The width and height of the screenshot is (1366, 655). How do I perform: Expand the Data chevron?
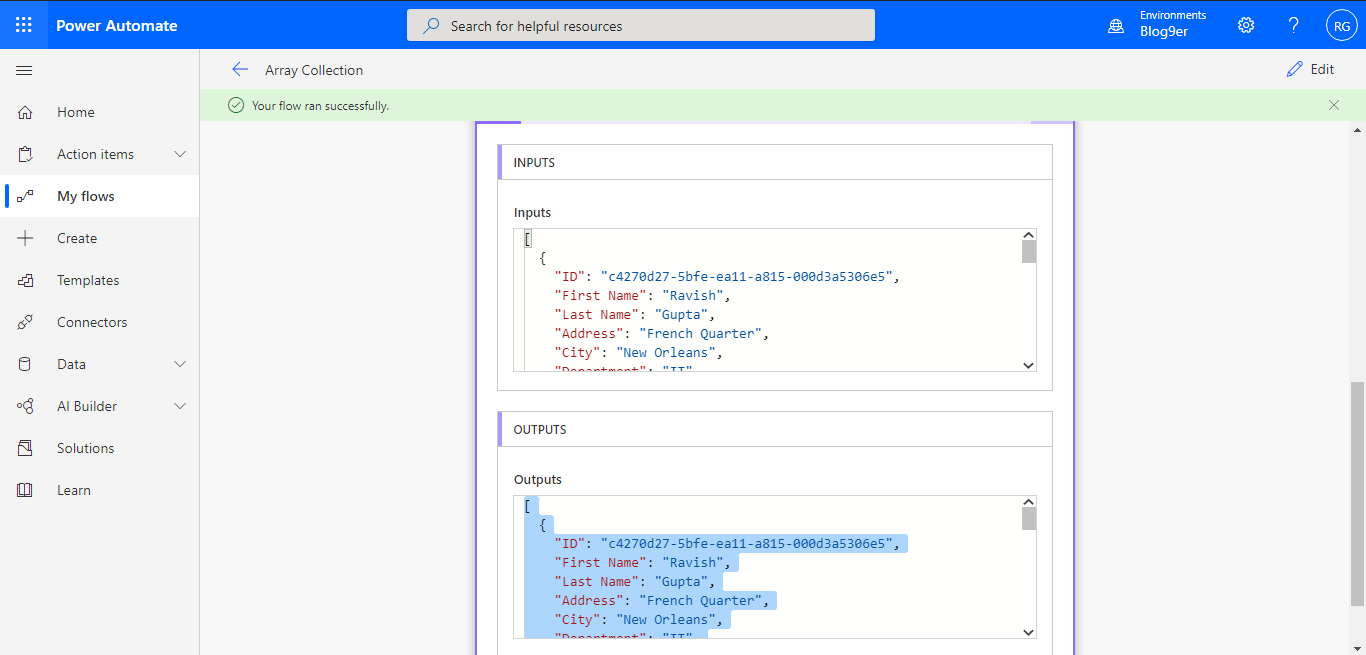[180, 364]
